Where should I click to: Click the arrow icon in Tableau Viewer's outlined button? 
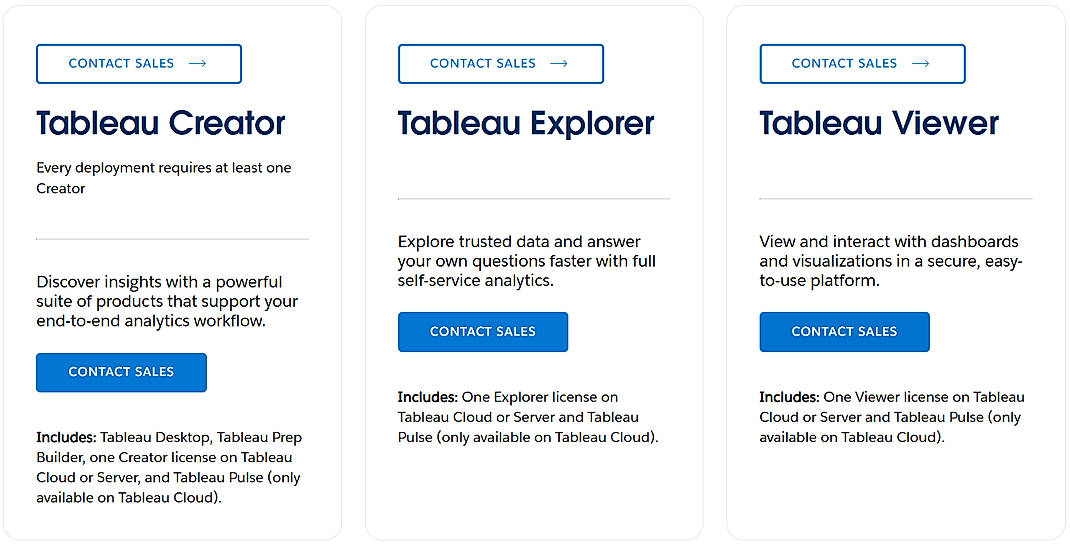click(921, 64)
